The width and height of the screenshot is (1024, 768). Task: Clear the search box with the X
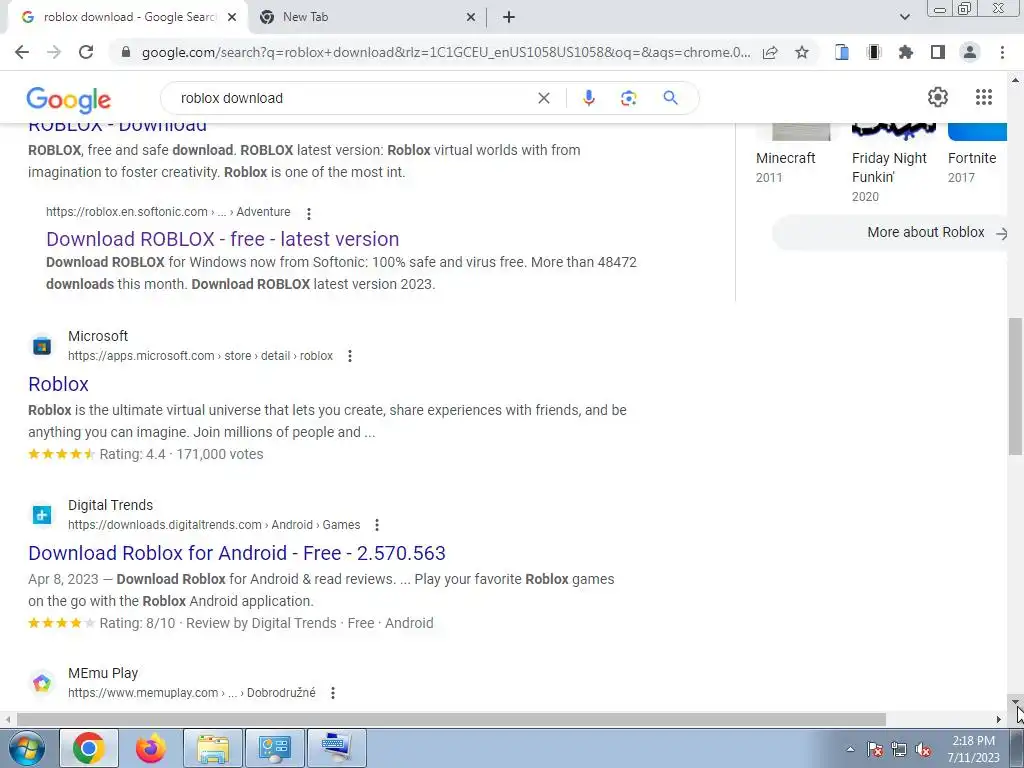tap(543, 98)
